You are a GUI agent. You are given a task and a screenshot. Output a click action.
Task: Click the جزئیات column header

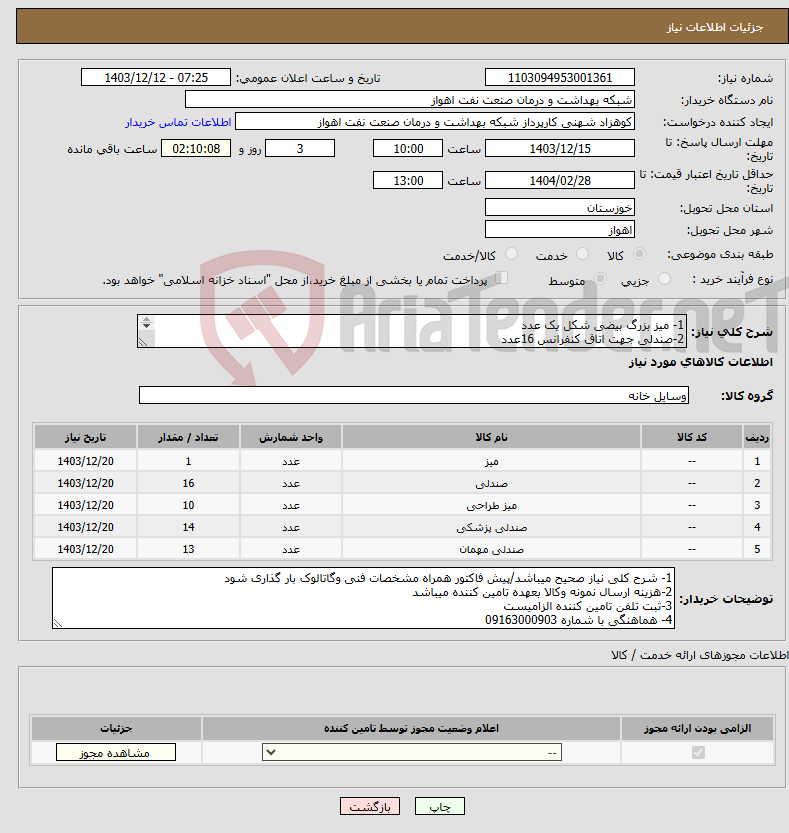[x=116, y=728]
